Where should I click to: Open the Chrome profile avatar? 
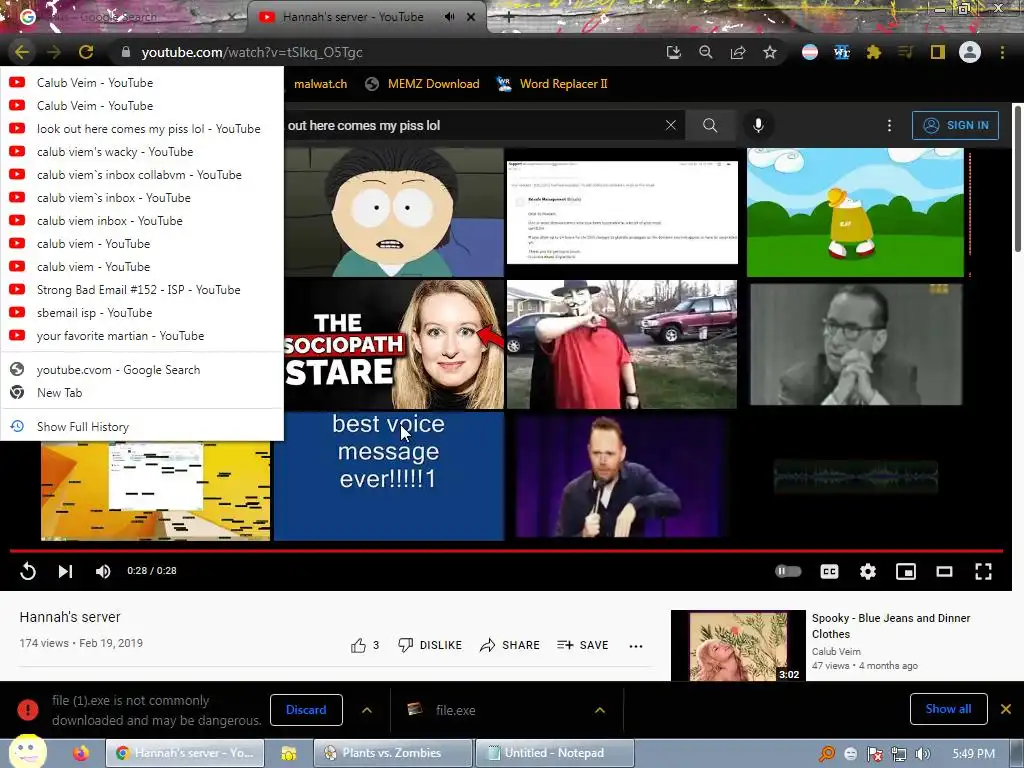pyautogui.click(x=970, y=52)
